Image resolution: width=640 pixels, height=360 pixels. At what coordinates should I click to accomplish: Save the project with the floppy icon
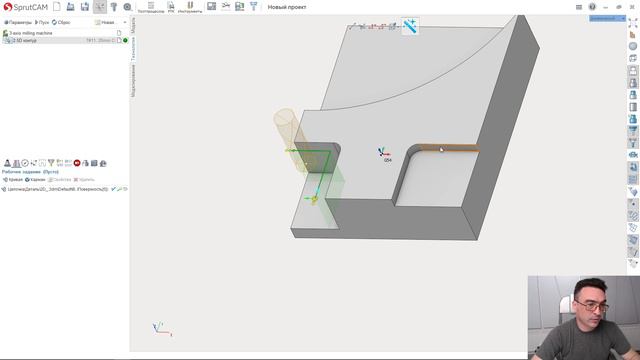click(x=85, y=7)
